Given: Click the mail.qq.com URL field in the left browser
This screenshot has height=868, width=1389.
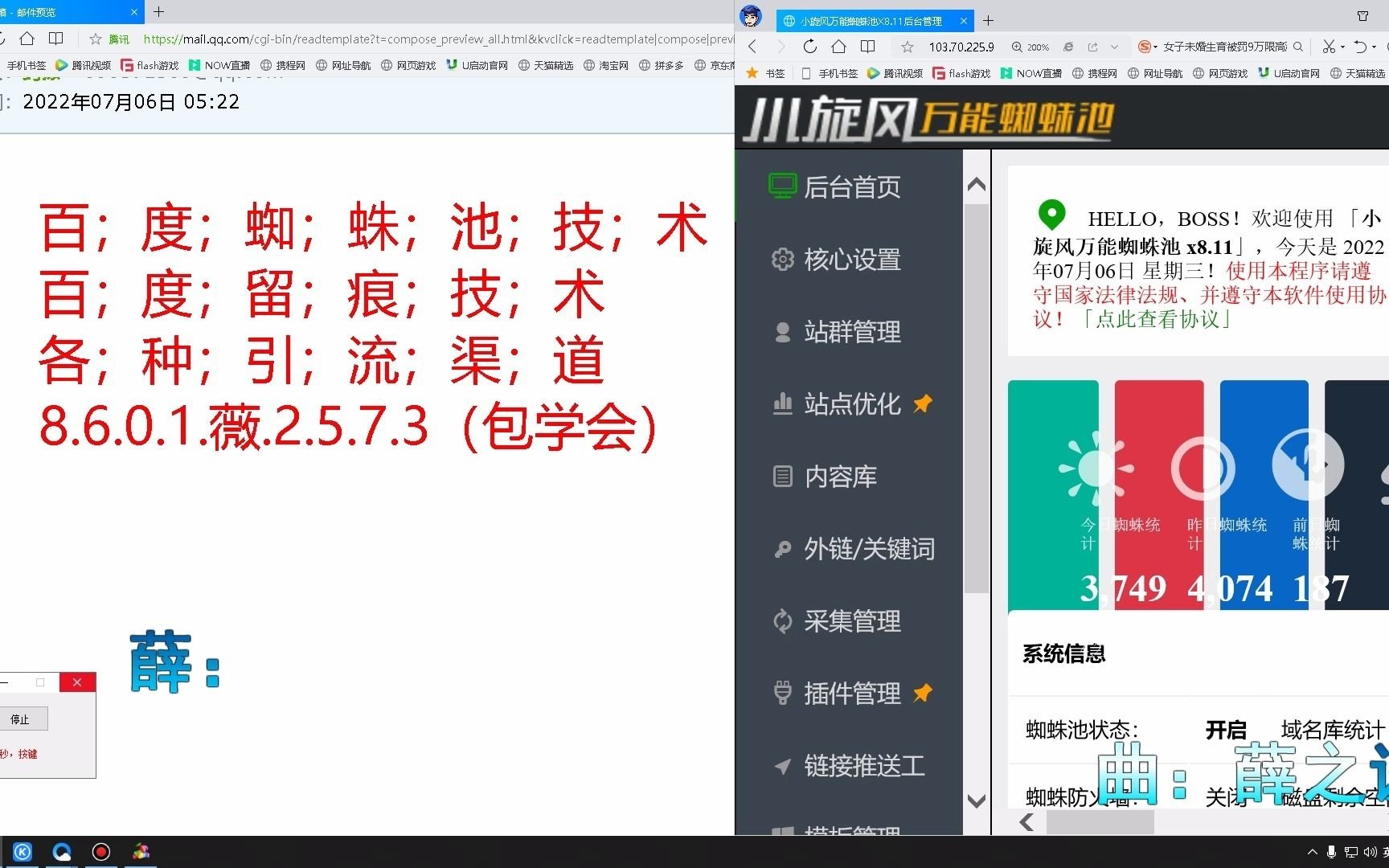Looking at the screenshot, I should [437, 39].
